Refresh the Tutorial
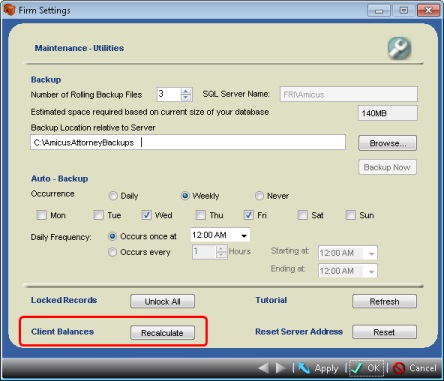444x381 pixels. click(384, 301)
